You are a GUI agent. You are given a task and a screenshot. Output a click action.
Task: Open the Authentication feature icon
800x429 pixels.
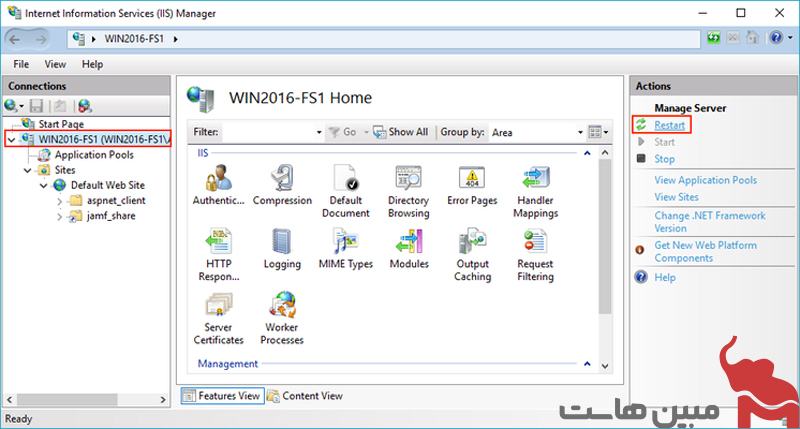click(218, 185)
